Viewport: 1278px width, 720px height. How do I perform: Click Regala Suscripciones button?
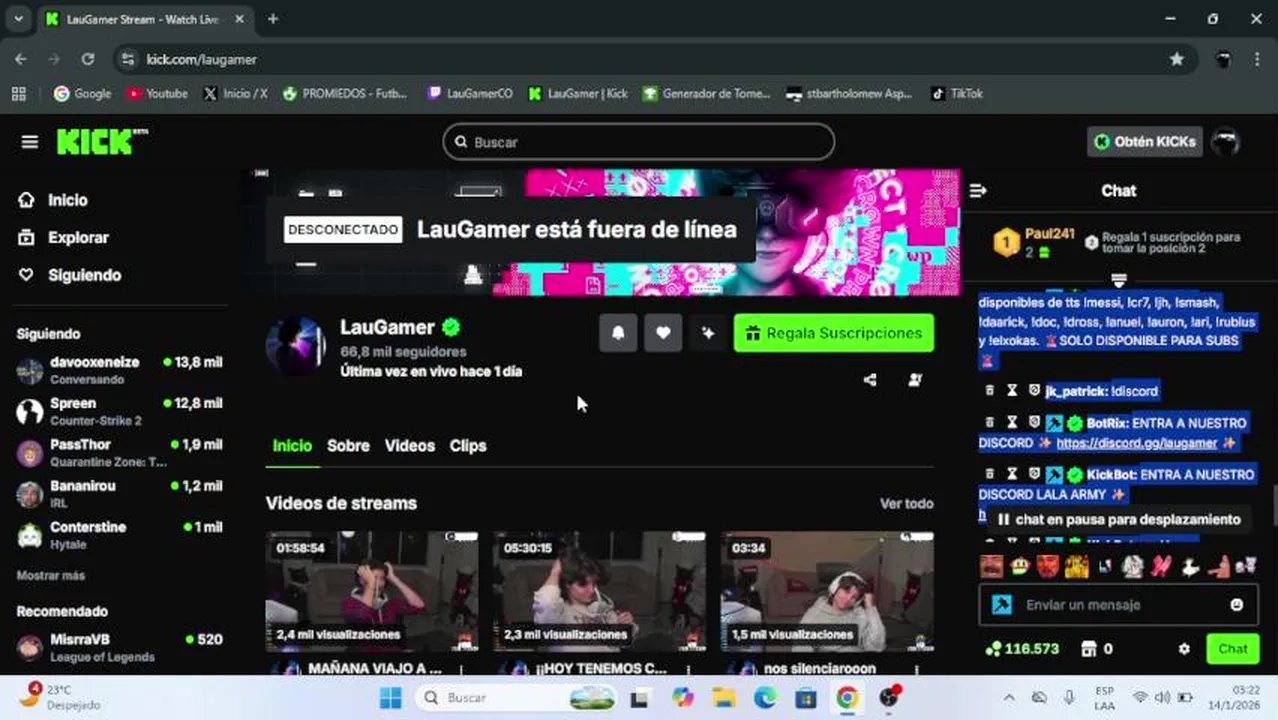834,333
